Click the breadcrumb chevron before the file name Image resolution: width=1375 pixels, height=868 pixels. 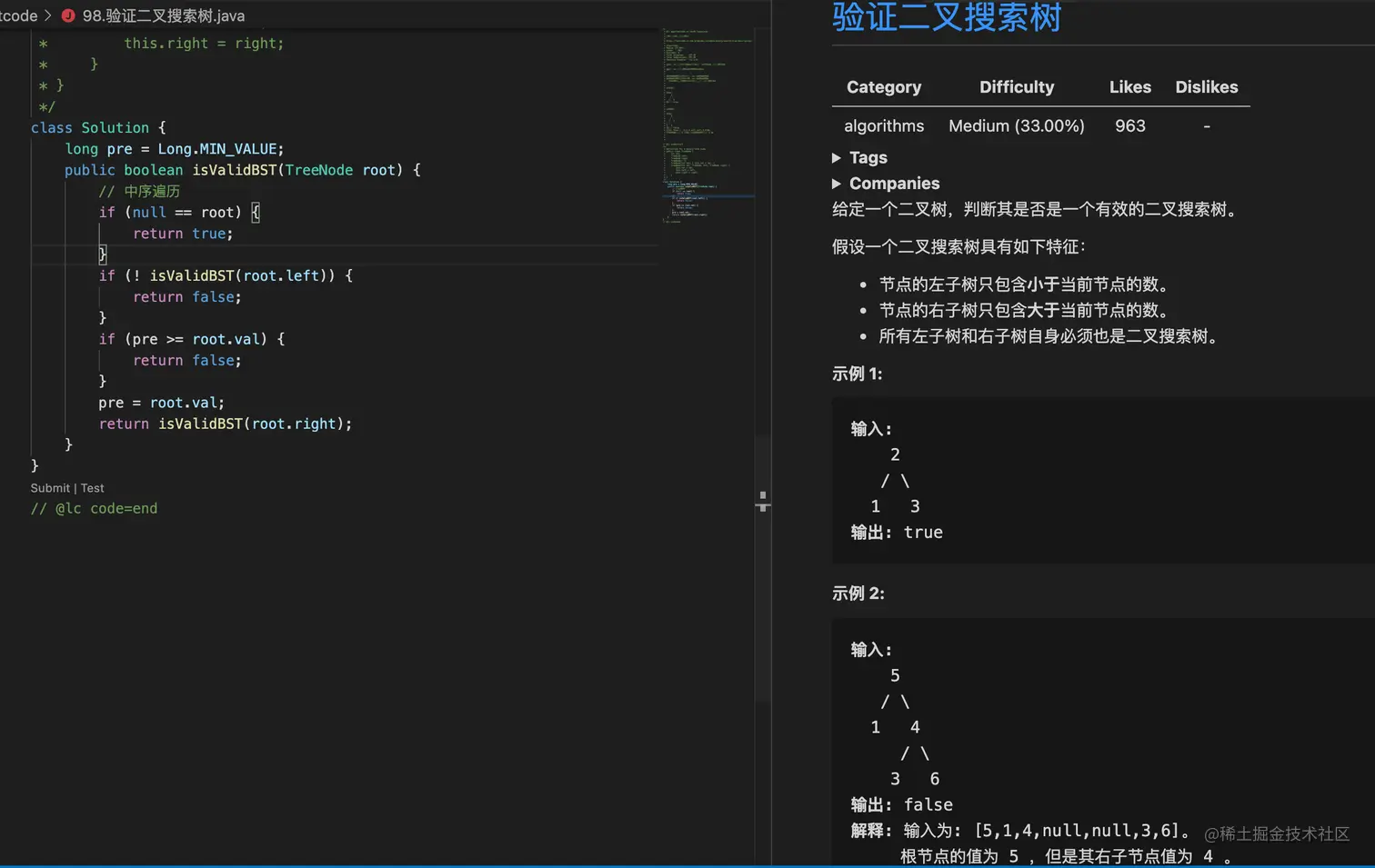(x=48, y=15)
